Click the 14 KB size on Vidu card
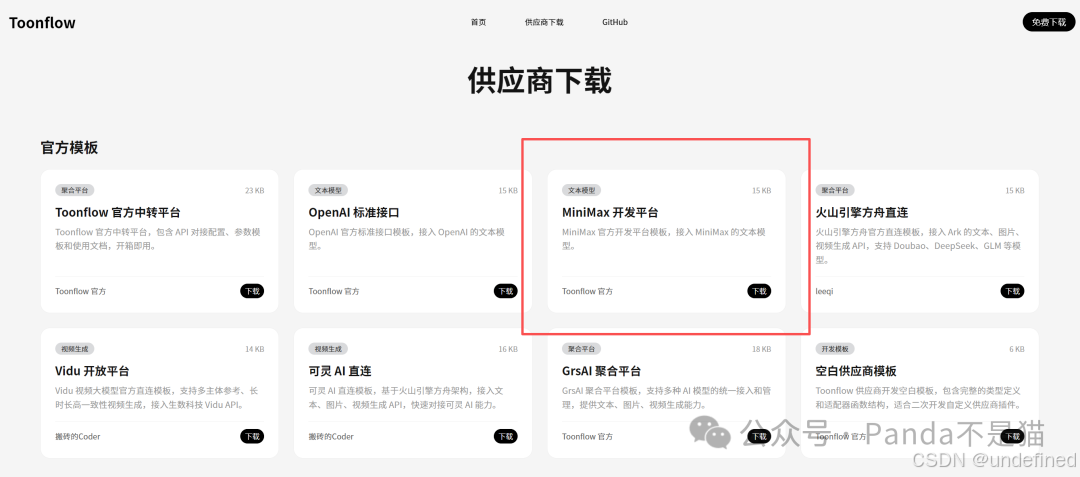 pyautogui.click(x=255, y=349)
